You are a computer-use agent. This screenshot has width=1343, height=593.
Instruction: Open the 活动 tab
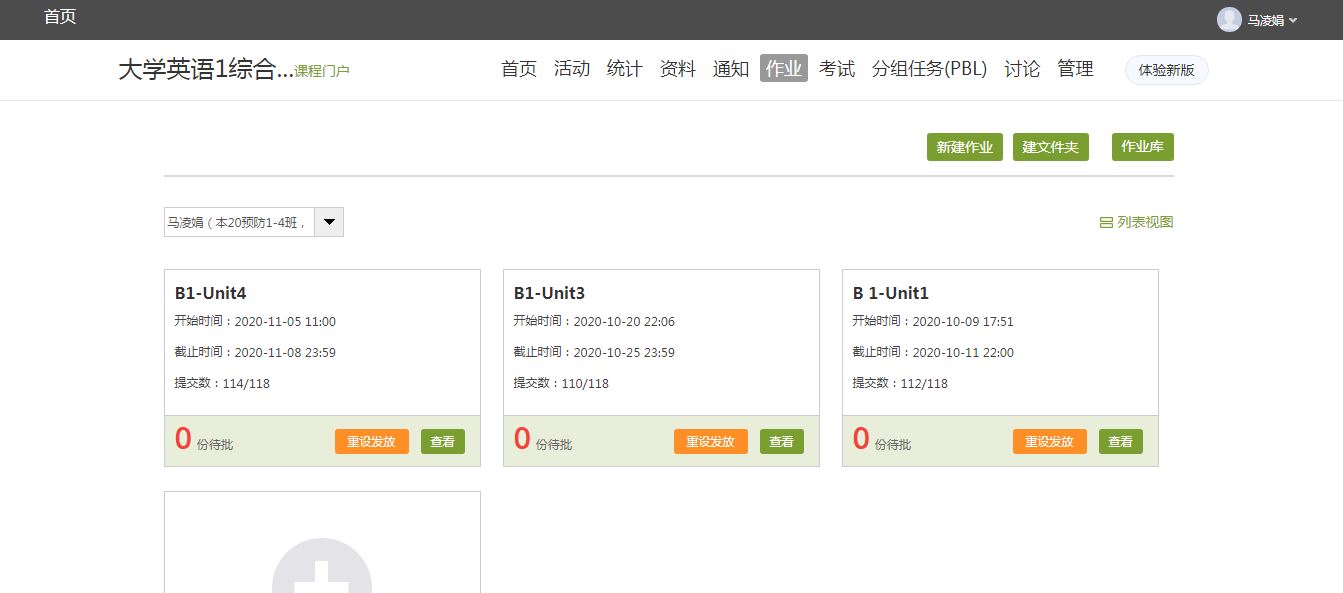tap(572, 69)
